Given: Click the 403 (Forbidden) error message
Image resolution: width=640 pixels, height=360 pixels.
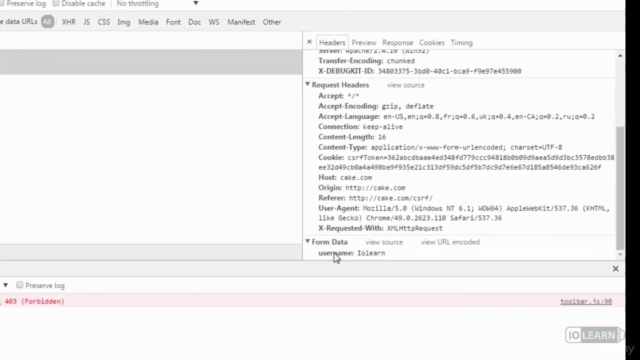Looking at the screenshot, I should pos(34,301).
